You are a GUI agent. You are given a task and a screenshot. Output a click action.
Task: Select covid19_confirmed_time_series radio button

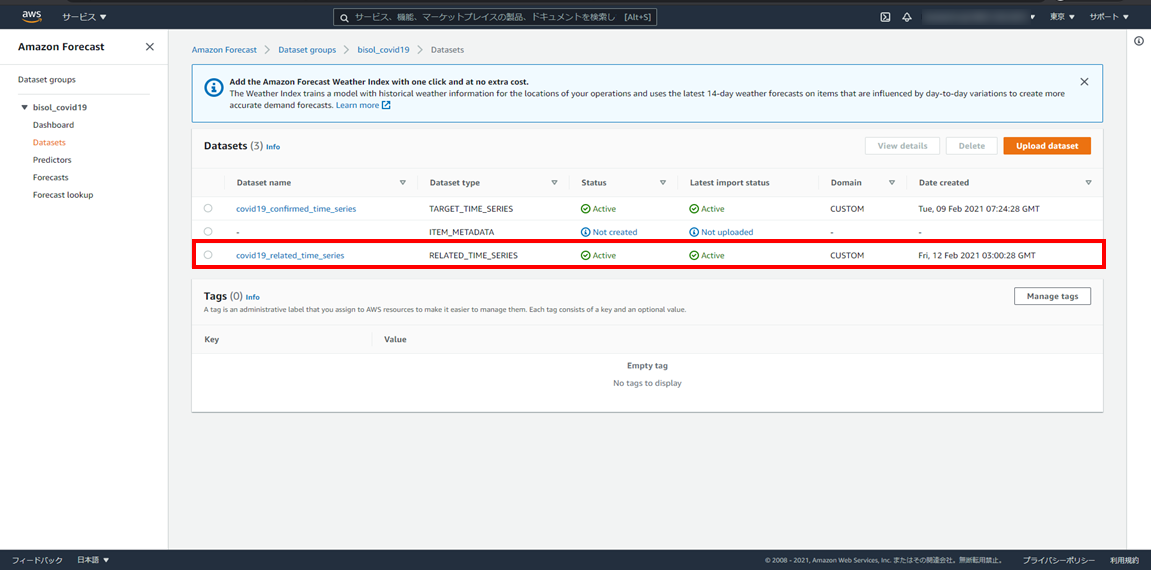click(208, 208)
